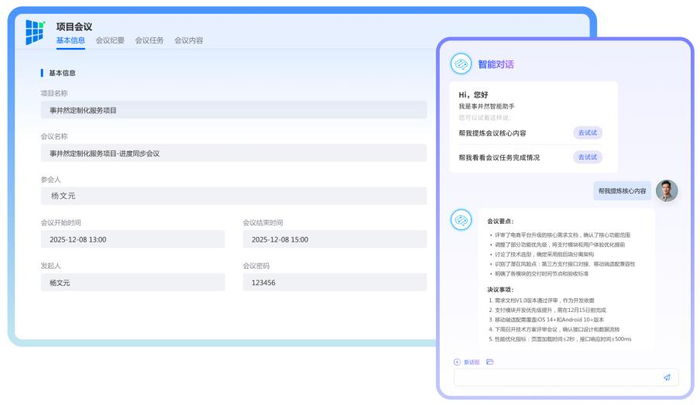Click decision item mentioning 12月15日
Image resolution: width=700 pixels, height=405 pixels.
click(547, 310)
